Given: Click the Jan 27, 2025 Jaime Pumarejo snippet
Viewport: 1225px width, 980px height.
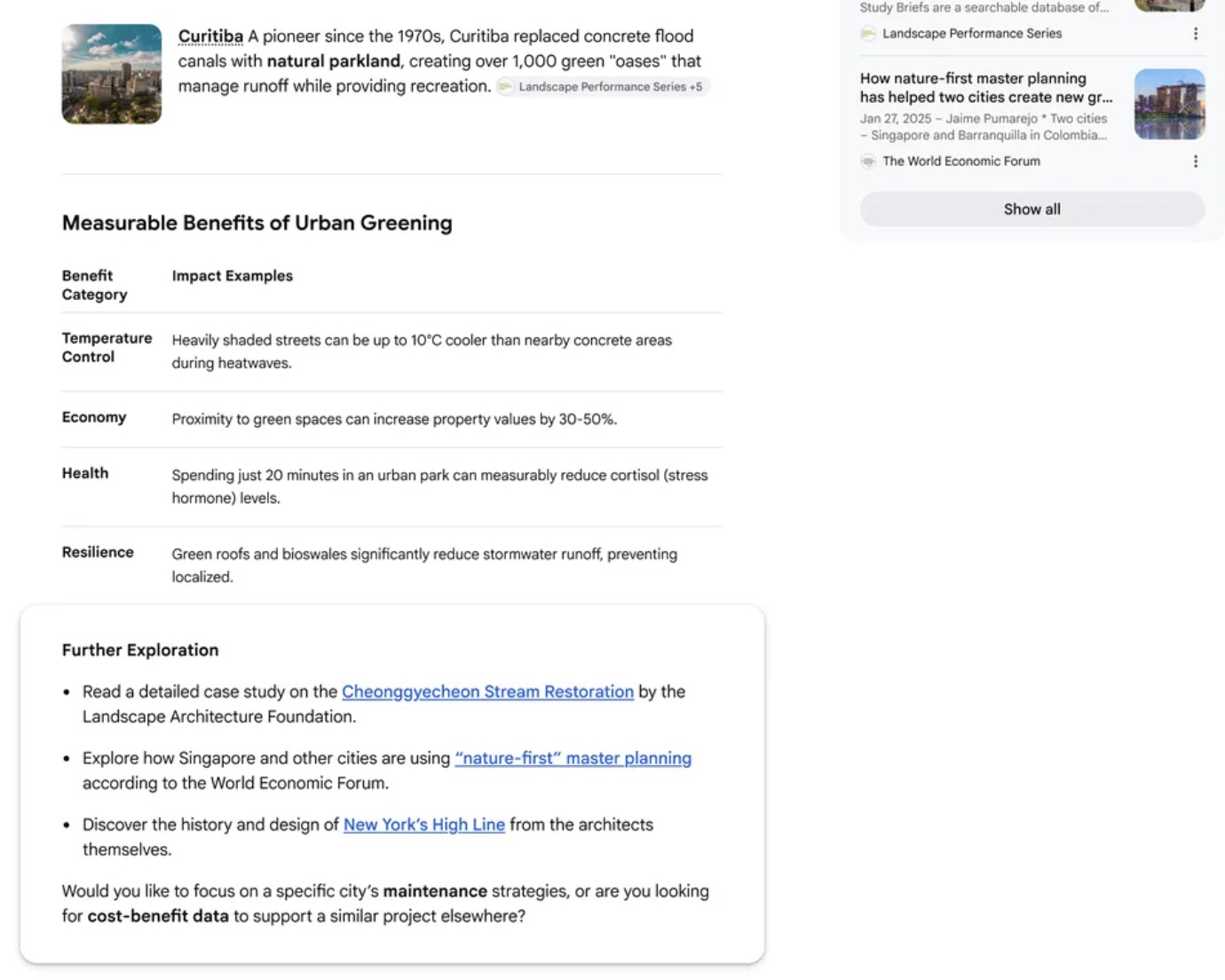Looking at the screenshot, I should pos(984,127).
